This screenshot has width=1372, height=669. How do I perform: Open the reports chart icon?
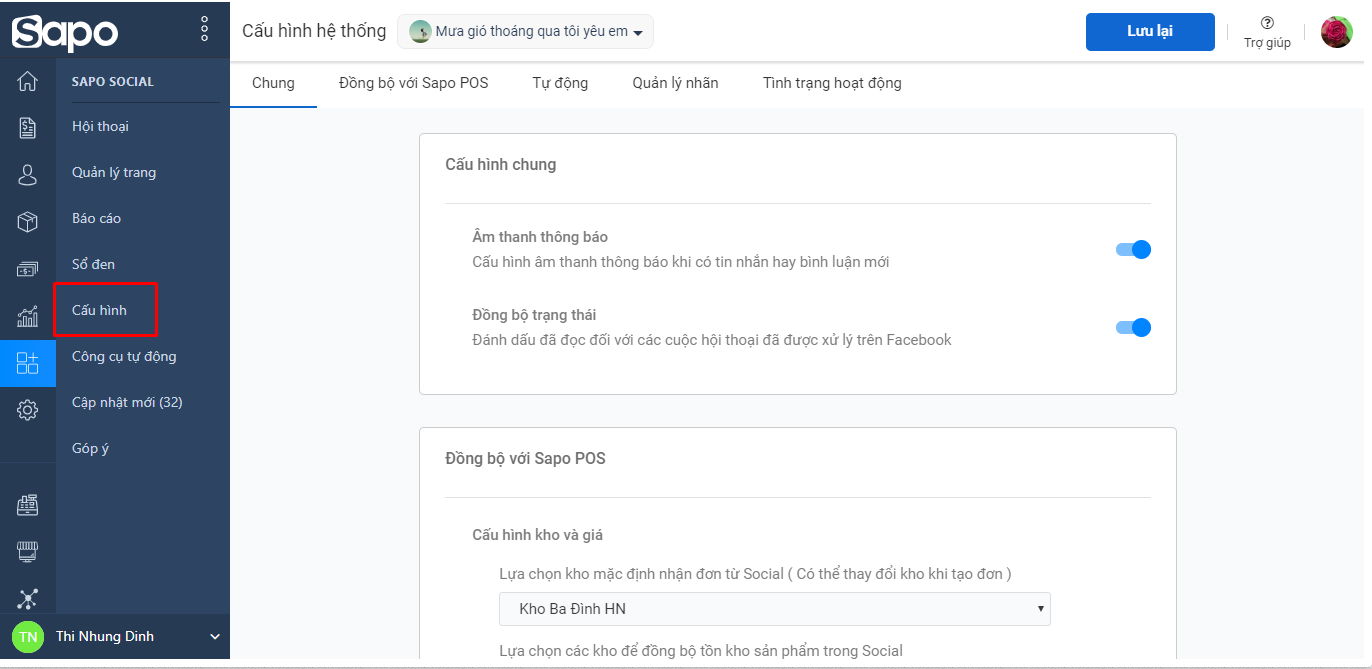pos(27,316)
